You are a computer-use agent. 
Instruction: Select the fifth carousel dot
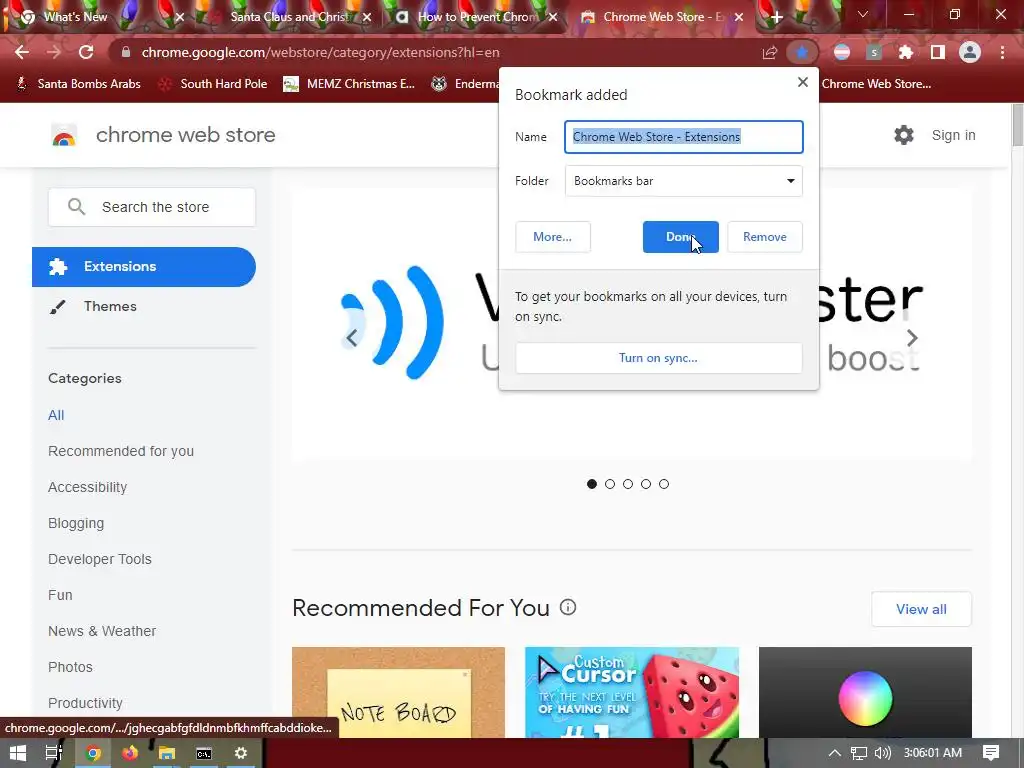click(664, 484)
